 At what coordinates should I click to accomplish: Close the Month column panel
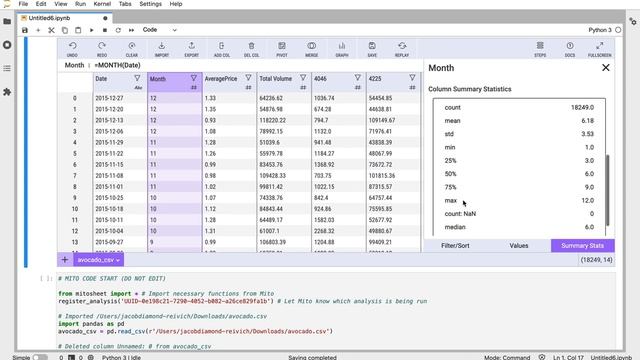605,68
